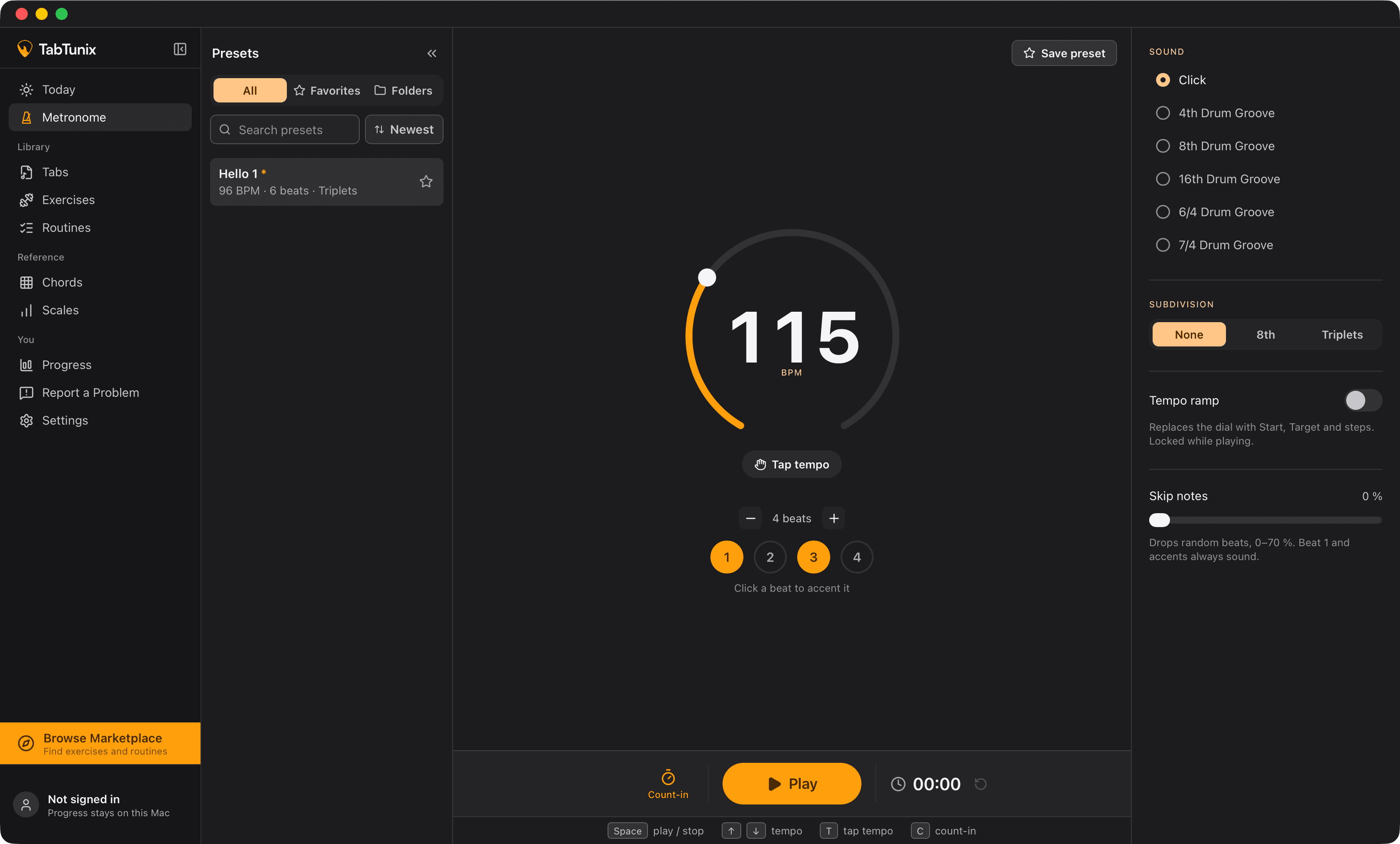This screenshot has width=1400, height=844.
Task: Show All presets tab
Action: (x=250, y=90)
